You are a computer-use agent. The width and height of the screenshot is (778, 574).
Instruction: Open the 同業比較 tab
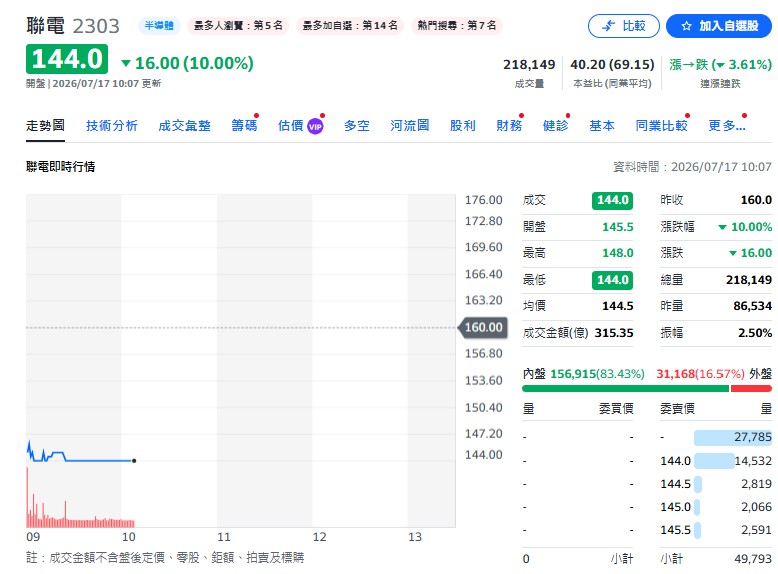(x=661, y=126)
